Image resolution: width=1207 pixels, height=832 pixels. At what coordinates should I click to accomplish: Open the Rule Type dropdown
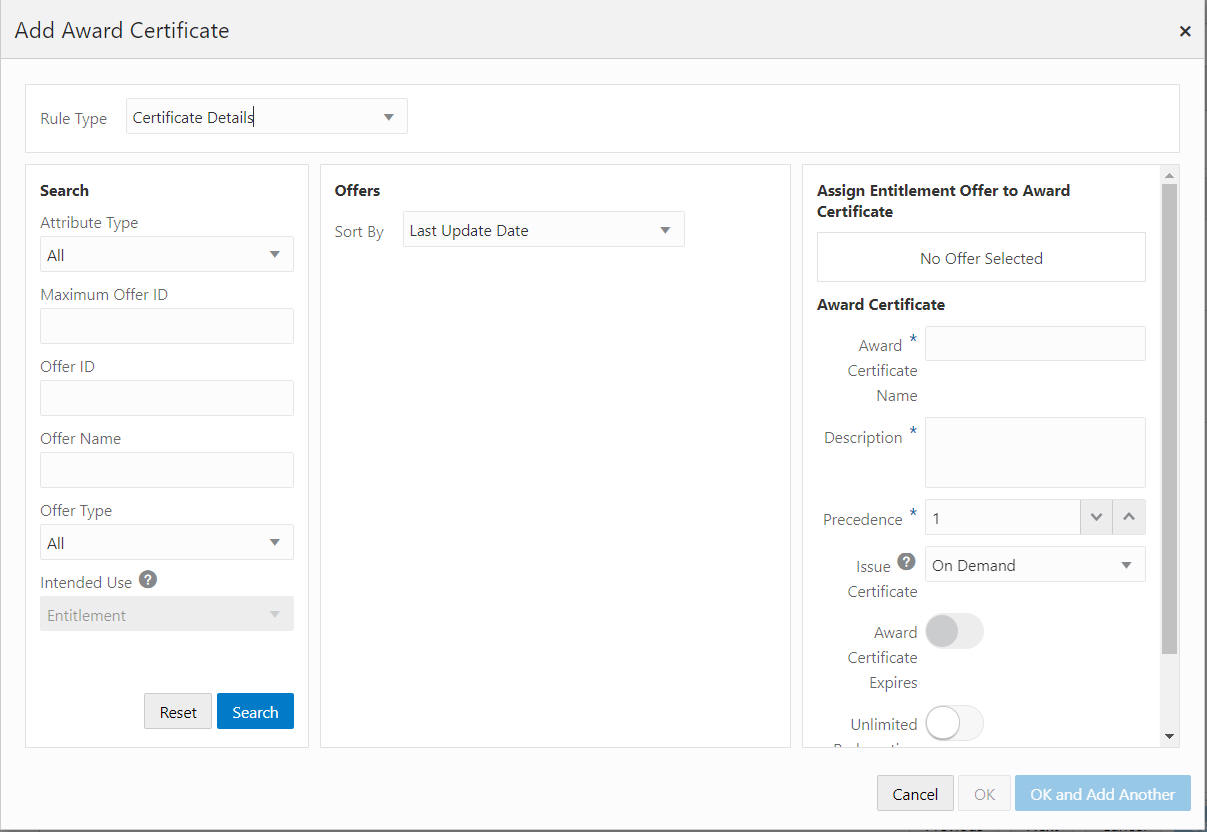[x=267, y=117]
